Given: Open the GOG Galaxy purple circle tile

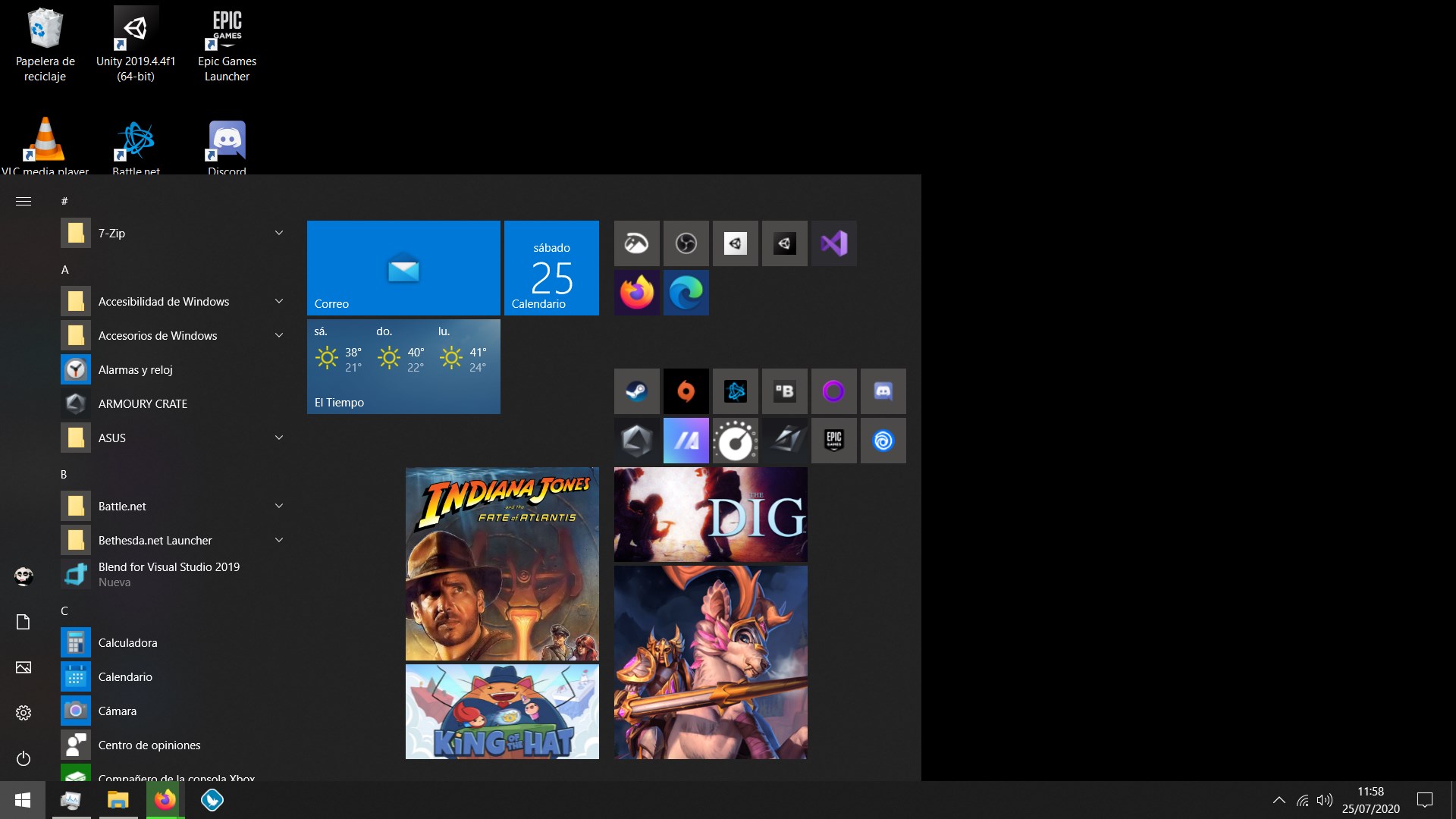Looking at the screenshot, I should coord(833,391).
